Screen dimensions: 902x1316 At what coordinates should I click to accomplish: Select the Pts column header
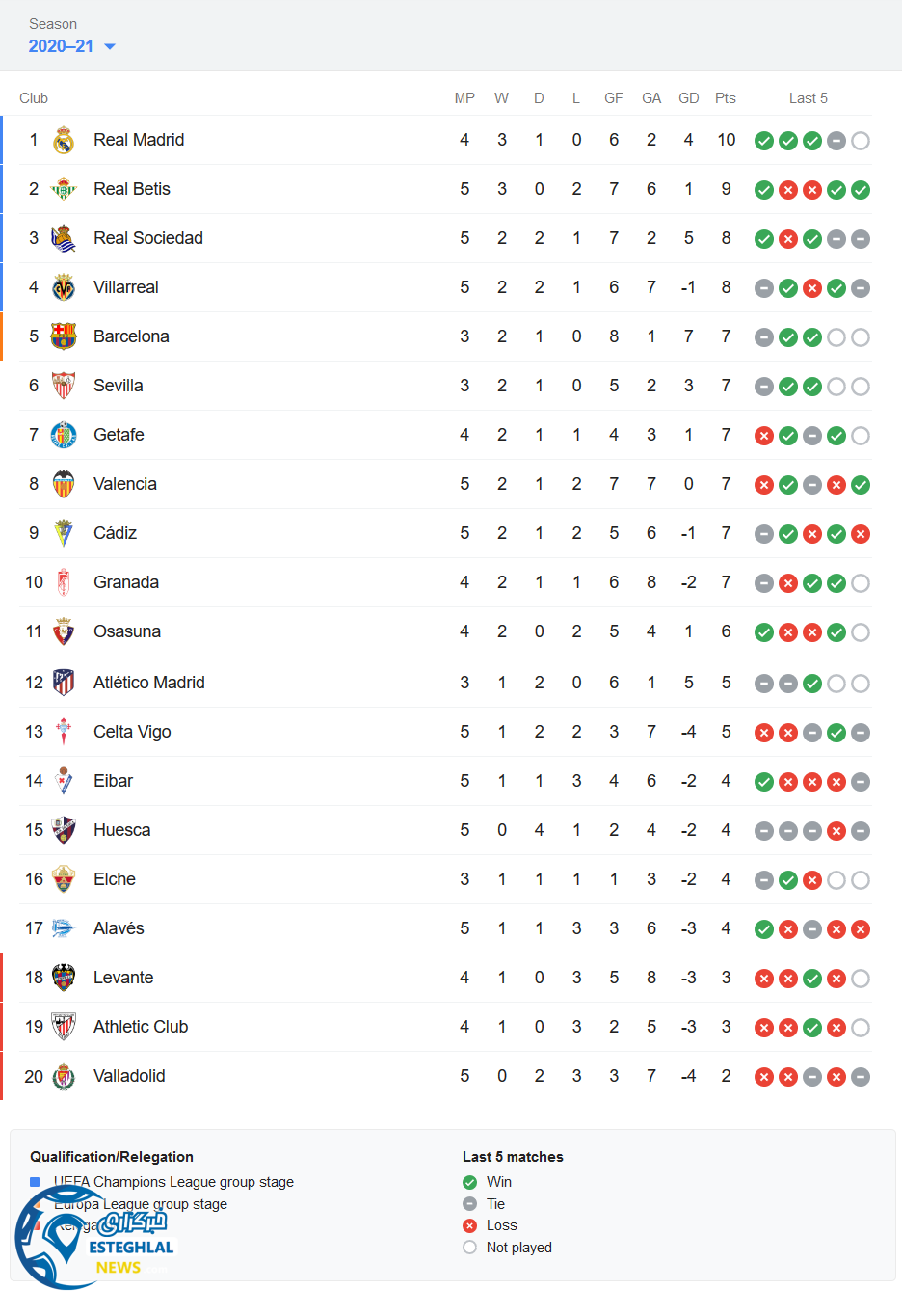tap(726, 98)
